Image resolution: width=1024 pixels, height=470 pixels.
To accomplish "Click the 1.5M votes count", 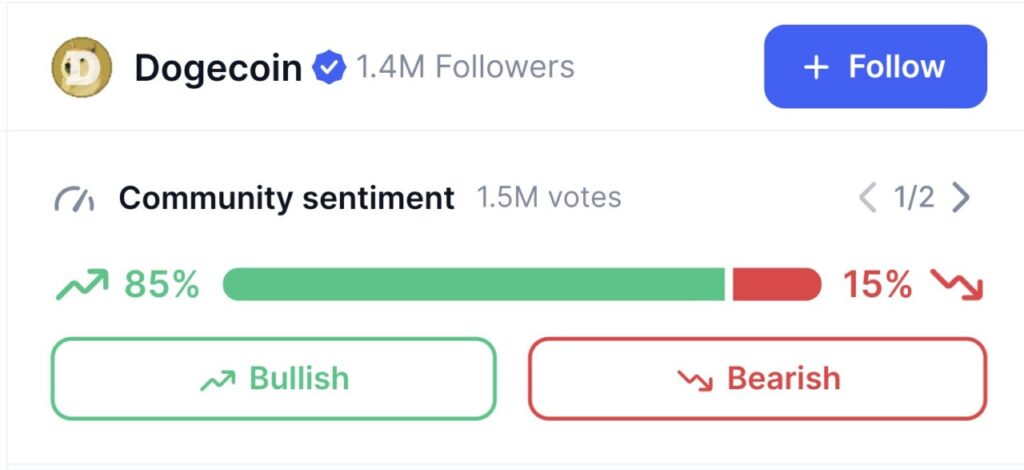I will click(x=548, y=198).
